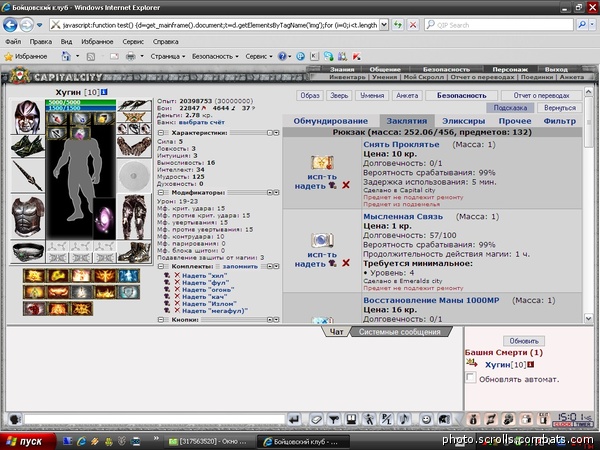Screen dimensions: 600x450
Task: Click the empty shield slot
Action: pos(134,176)
